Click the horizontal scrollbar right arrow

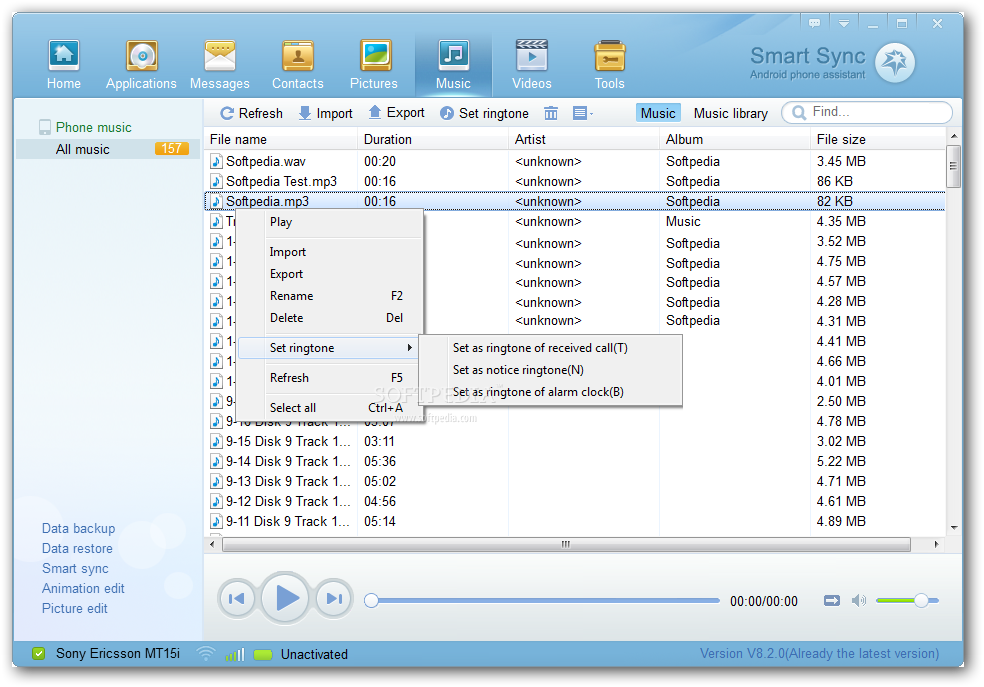tap(937, 545)
